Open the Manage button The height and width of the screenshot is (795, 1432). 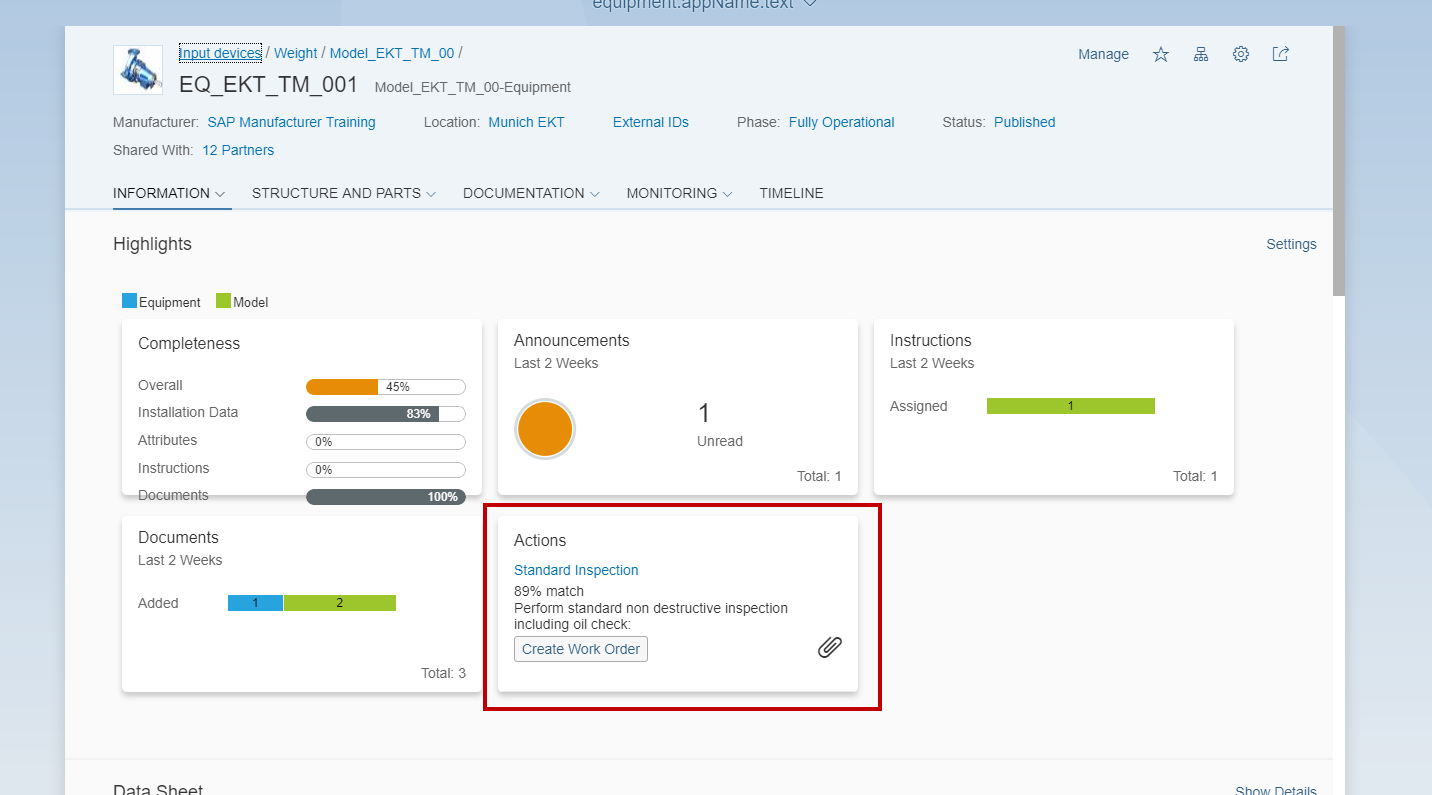pos(1103,54)
